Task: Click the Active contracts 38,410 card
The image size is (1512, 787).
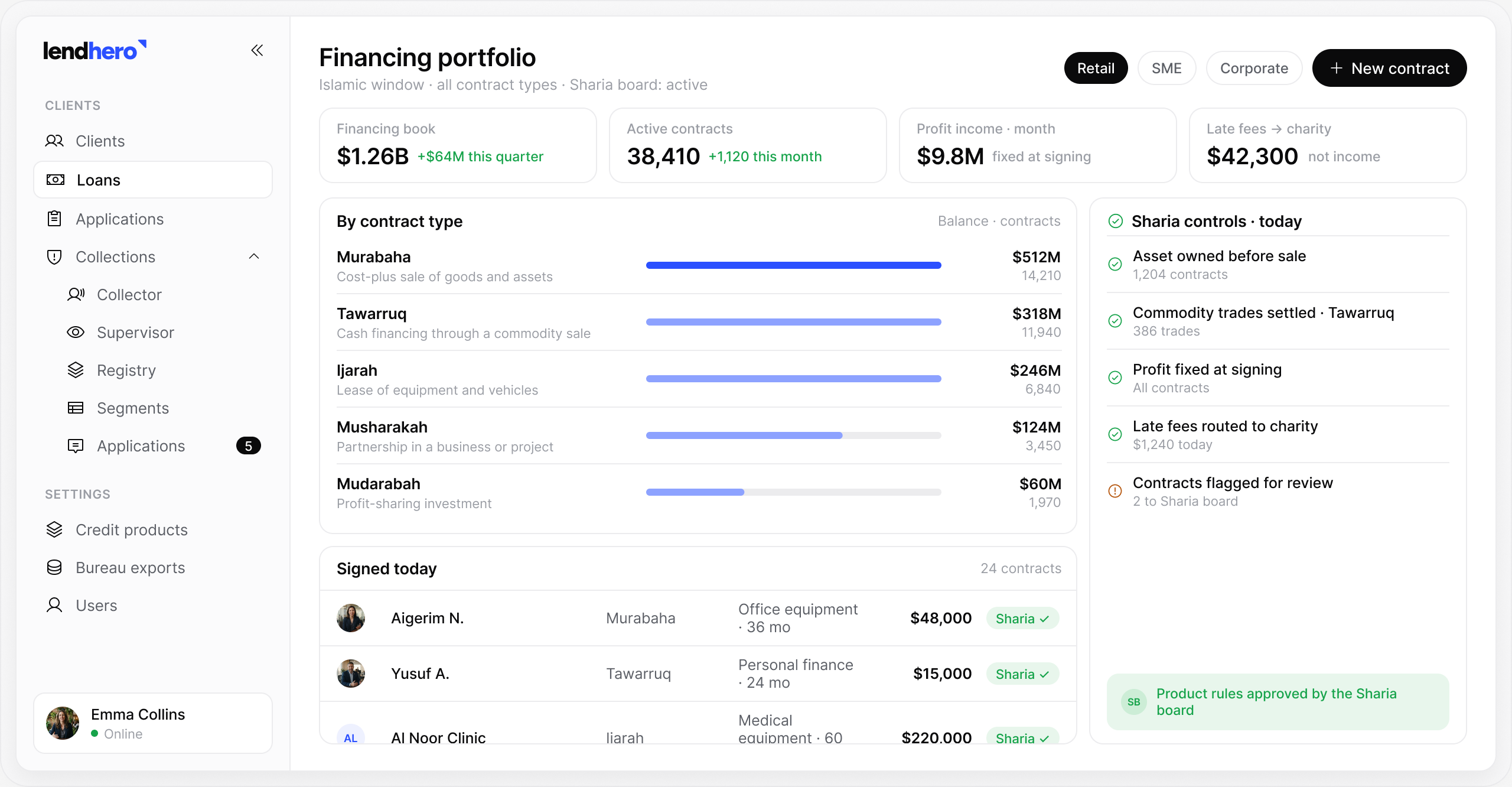Action: [748, 145]
